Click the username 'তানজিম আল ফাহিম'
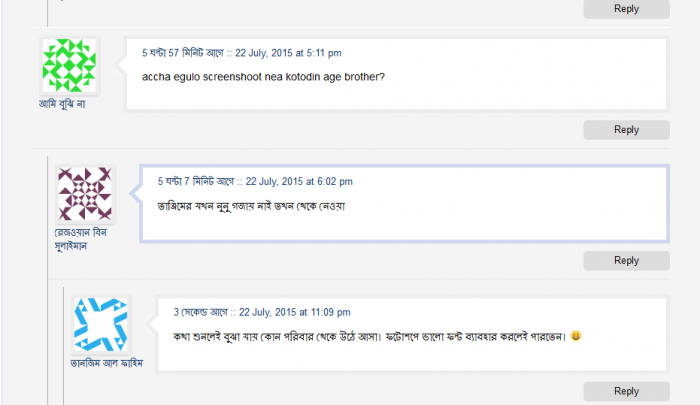Image resolution: width=700 pixels, height=405 pixels. point(107,363)
